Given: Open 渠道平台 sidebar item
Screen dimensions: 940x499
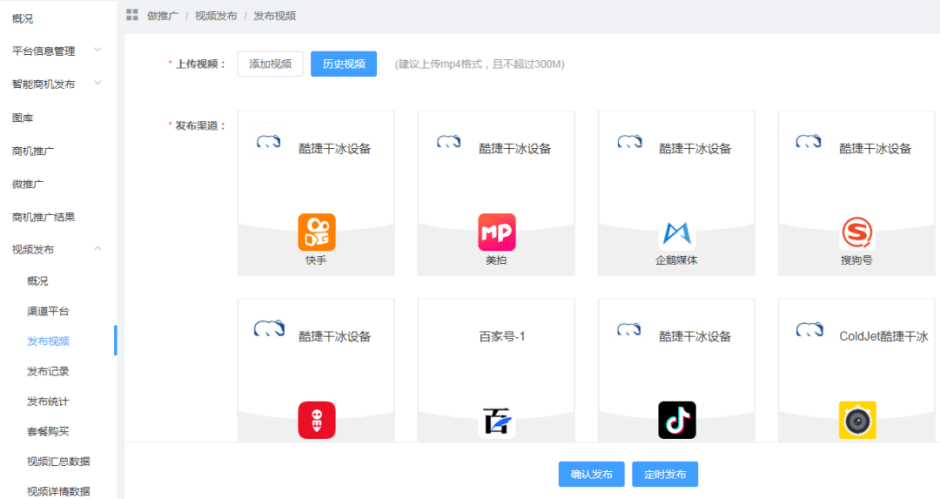Looking at the screenshot, I should [48, 311].
